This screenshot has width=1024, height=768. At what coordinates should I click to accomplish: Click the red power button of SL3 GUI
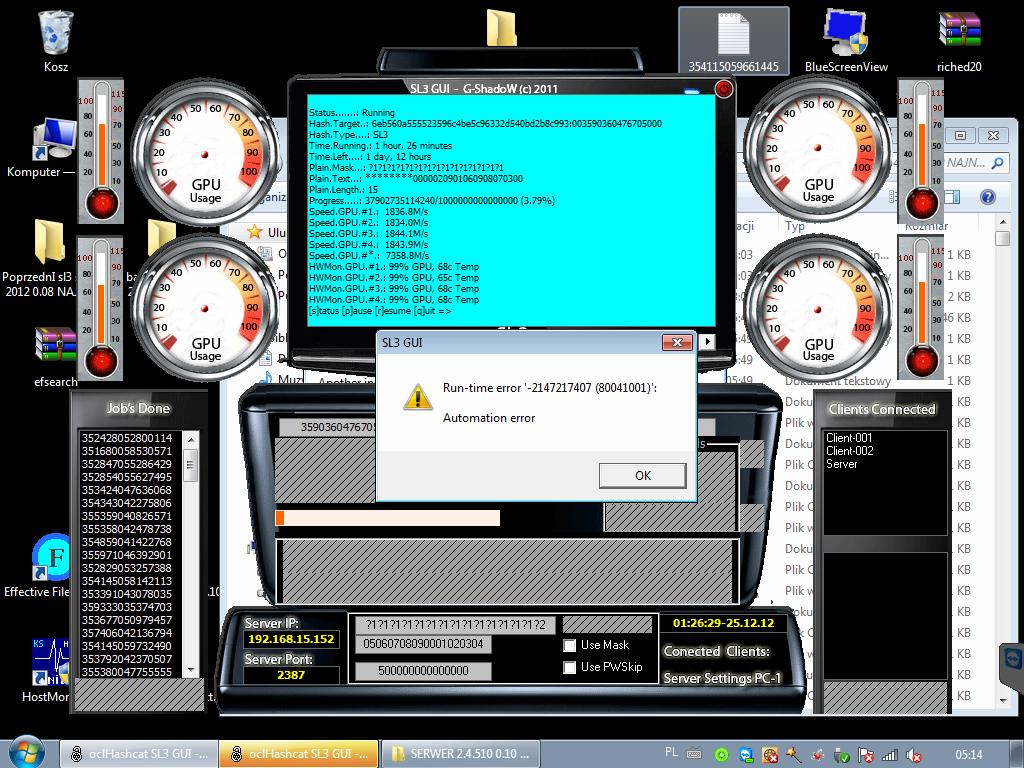pyautogui.click(x=724, y=89)
